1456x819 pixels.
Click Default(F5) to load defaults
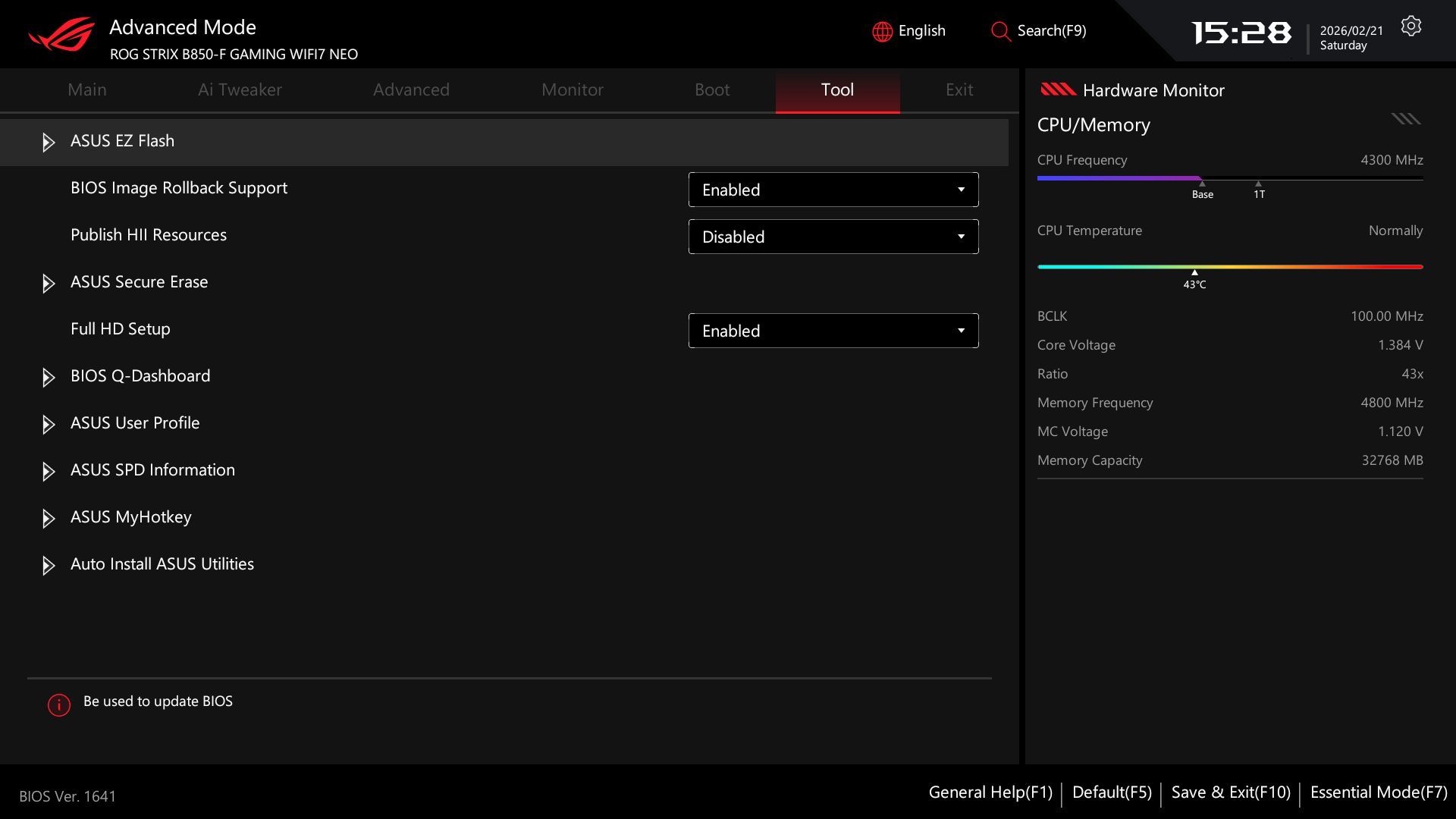[x=1112, y=792]
